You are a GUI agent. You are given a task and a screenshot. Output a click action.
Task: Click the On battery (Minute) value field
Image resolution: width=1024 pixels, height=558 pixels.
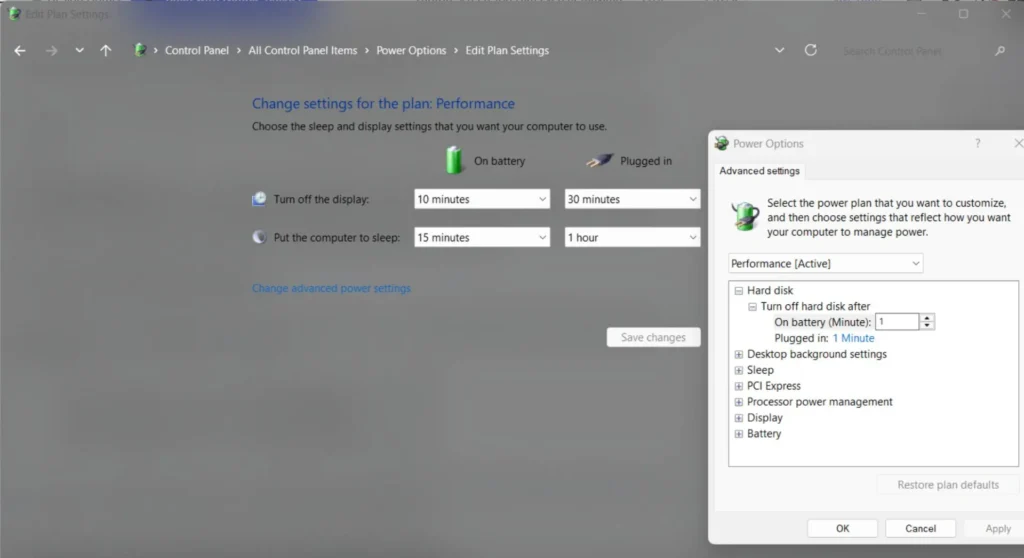point(897,321)
